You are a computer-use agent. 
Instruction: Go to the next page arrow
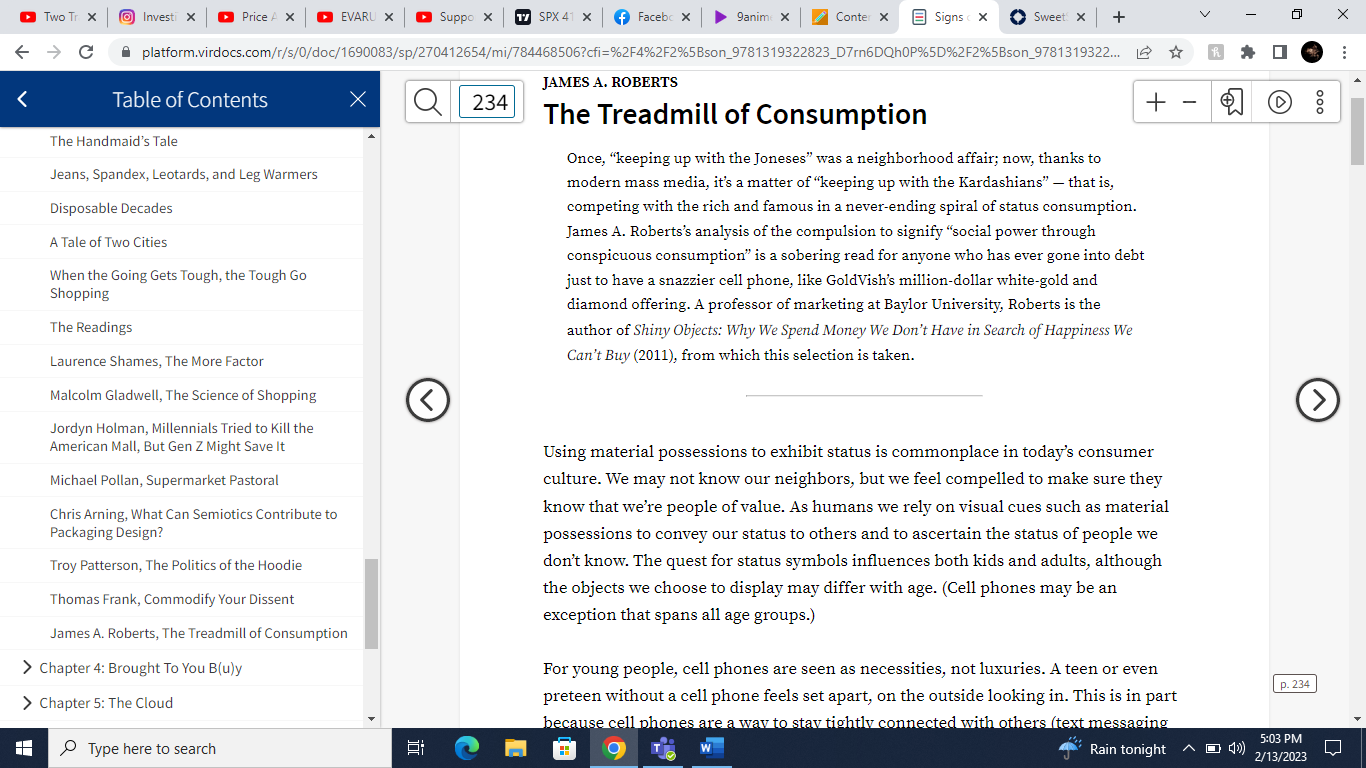[1318, 400]
